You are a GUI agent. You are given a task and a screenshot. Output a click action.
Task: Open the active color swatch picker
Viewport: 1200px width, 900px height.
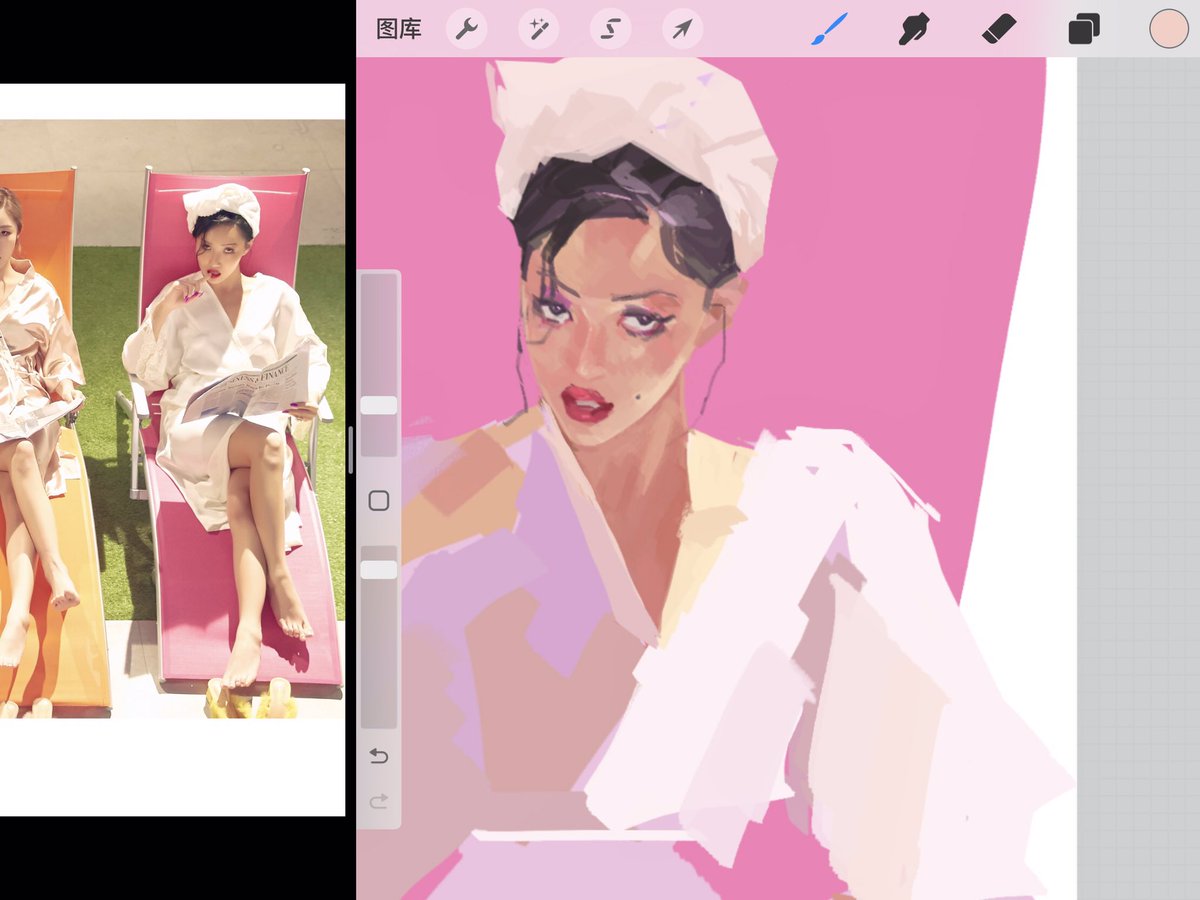(x=1168, y=29)
